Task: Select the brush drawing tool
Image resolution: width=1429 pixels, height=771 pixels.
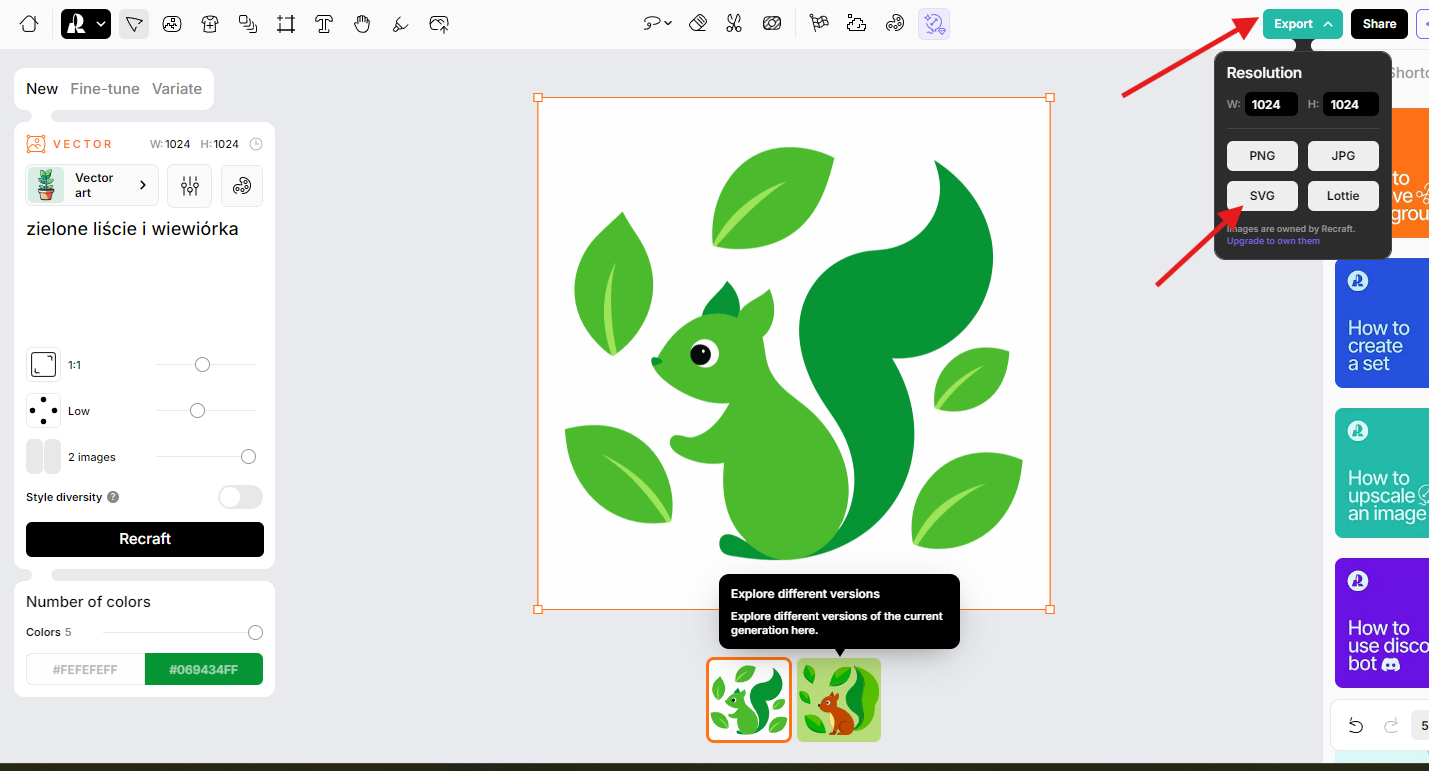Action: click(x=400, y=24)
